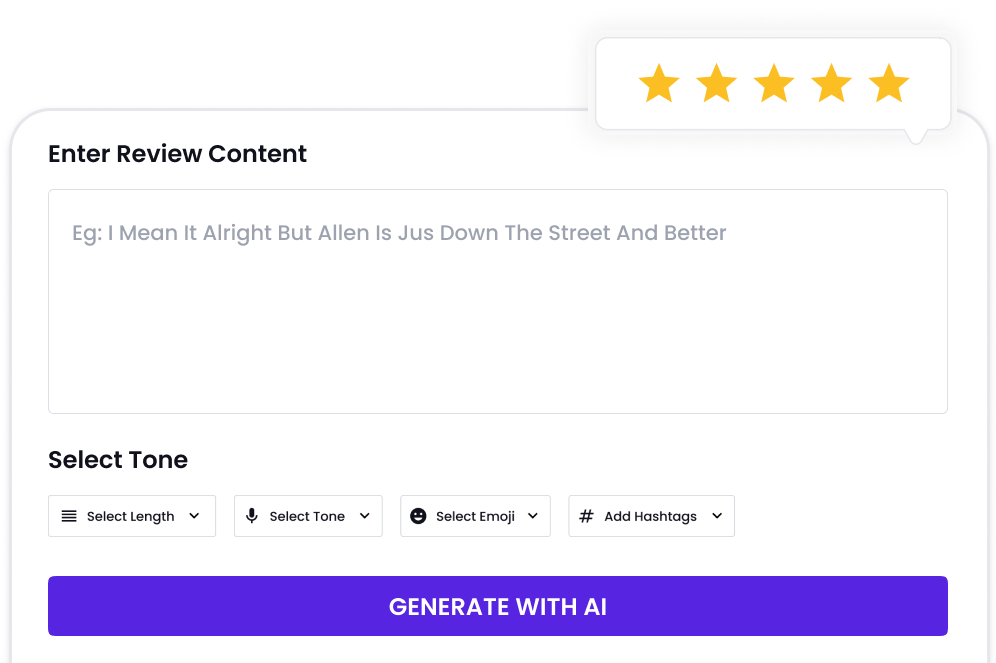Click the hashtag symbol icon
This screenshot has height=663, width=996.
click(586, 516)
